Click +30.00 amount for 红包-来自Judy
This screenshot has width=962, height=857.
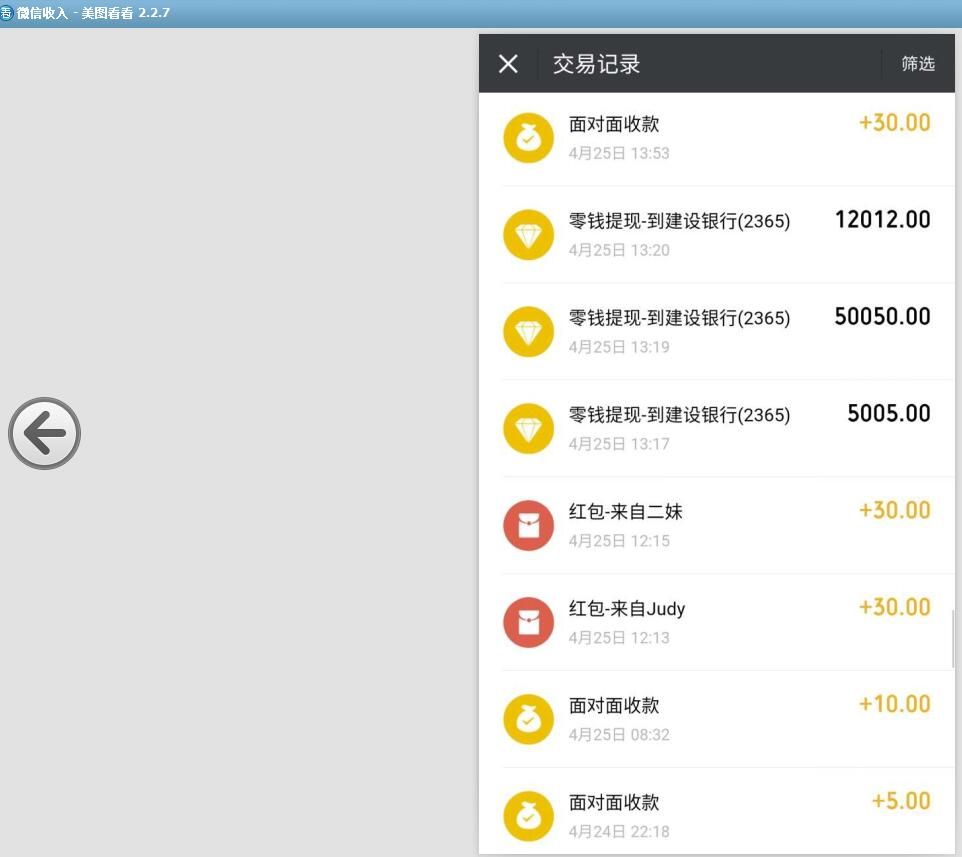895,607
